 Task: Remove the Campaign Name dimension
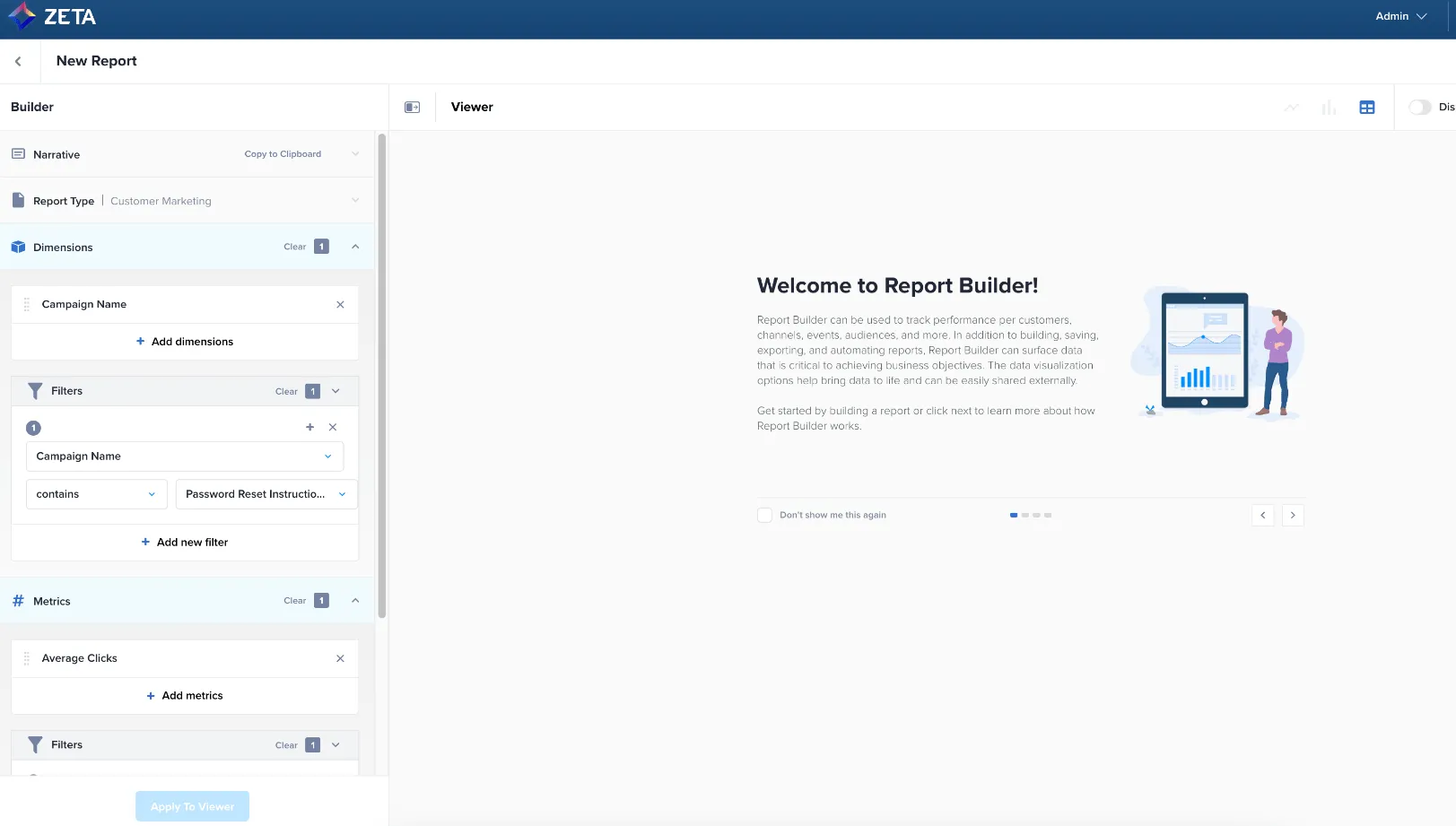pyautogui.click(x=340, y=305)
